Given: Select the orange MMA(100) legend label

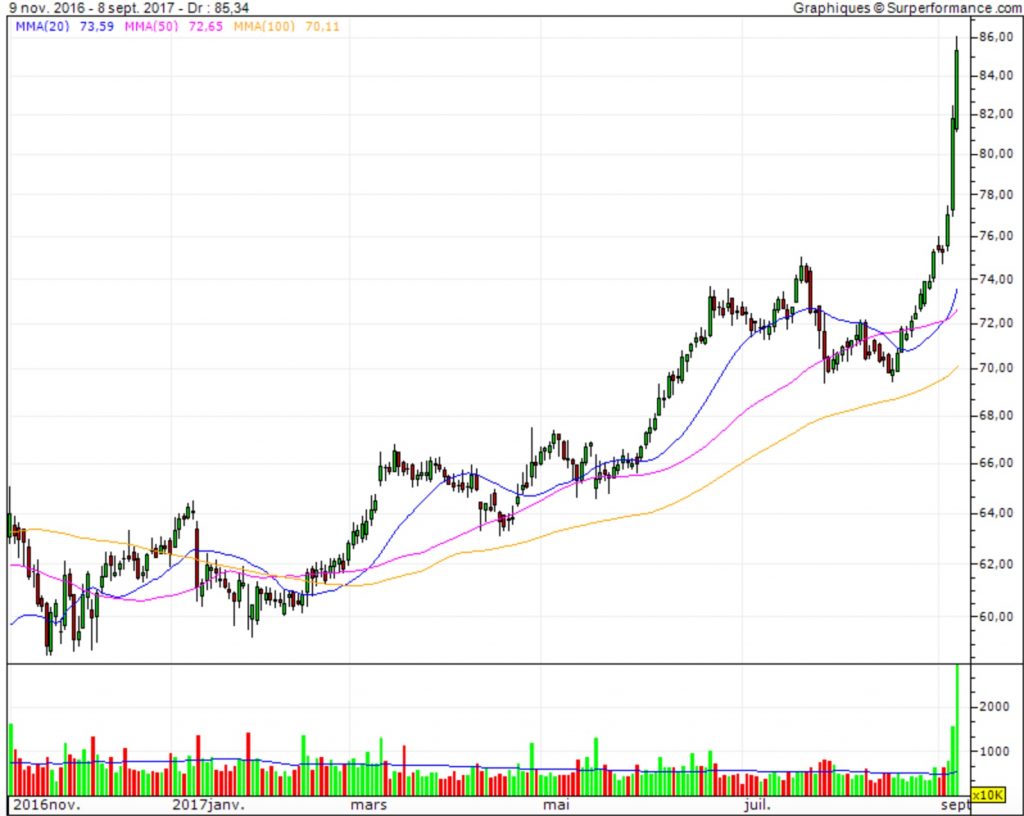Looking at the screenshot, I should (265, 26).
